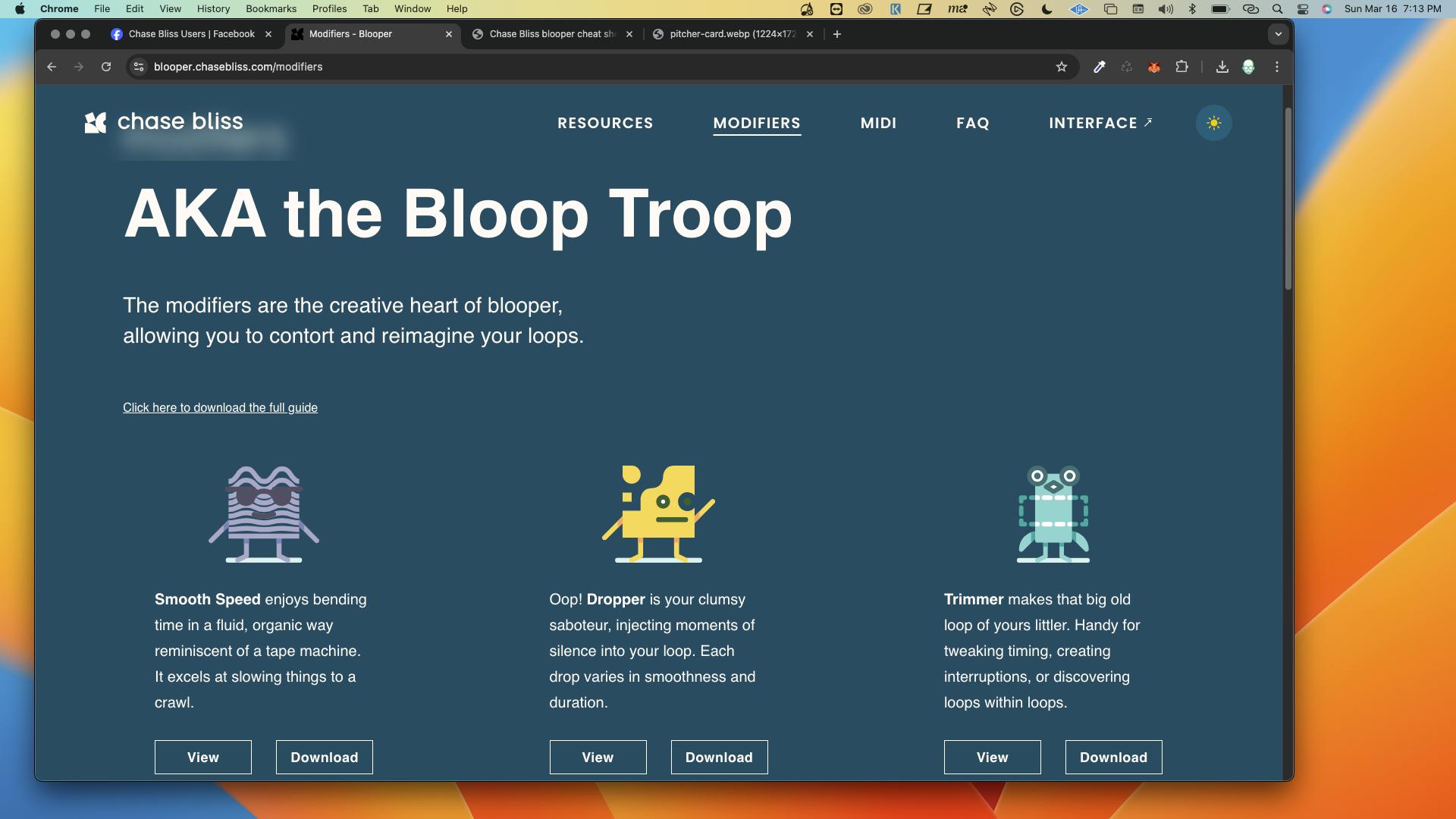1456x819 pixels.
Task: Open the Window menu
Action: pyautogui.click(x=413, y=9)
